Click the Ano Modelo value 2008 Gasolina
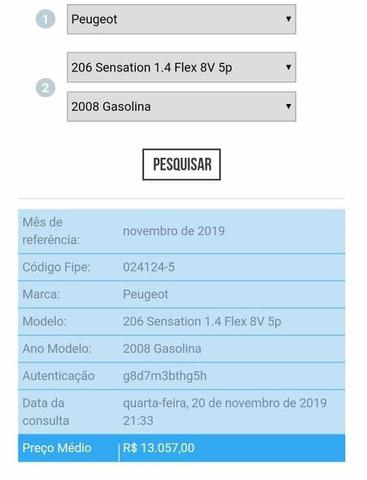Image resolution: width=367 pixels, height=480 pixels. [162, 349]
